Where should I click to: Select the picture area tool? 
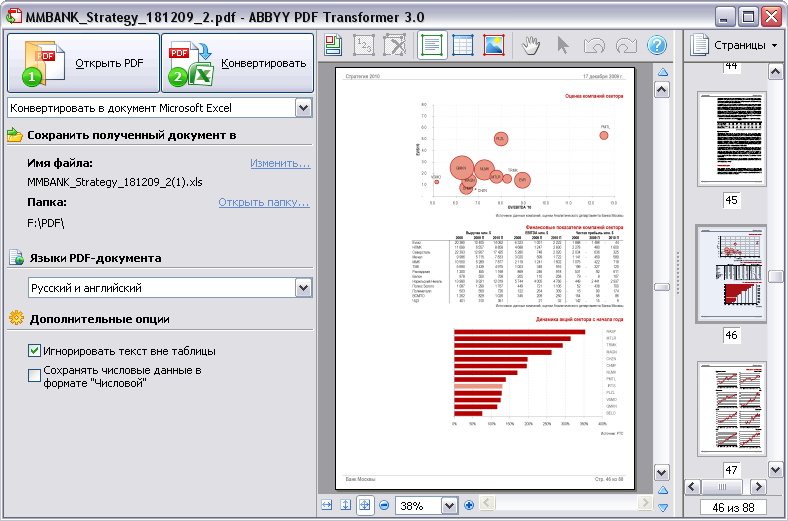(494, 45)
